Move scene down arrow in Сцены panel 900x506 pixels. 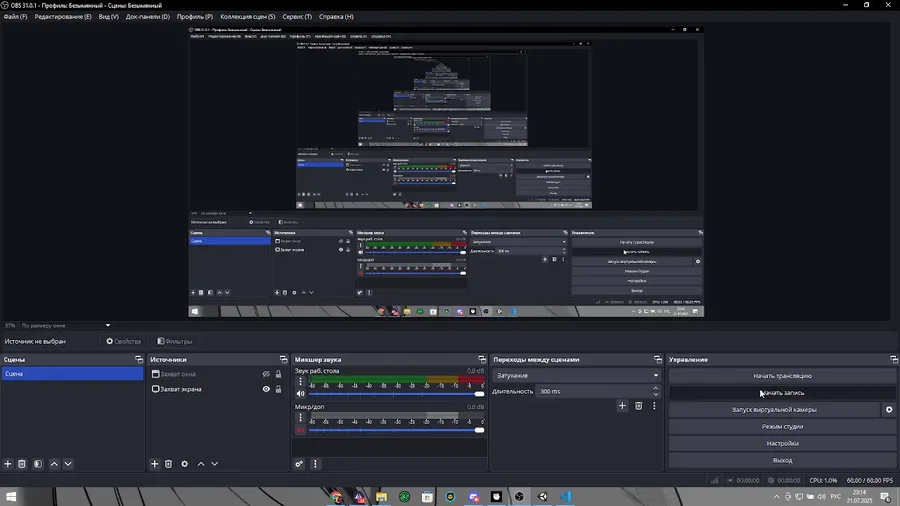[68, 464]
